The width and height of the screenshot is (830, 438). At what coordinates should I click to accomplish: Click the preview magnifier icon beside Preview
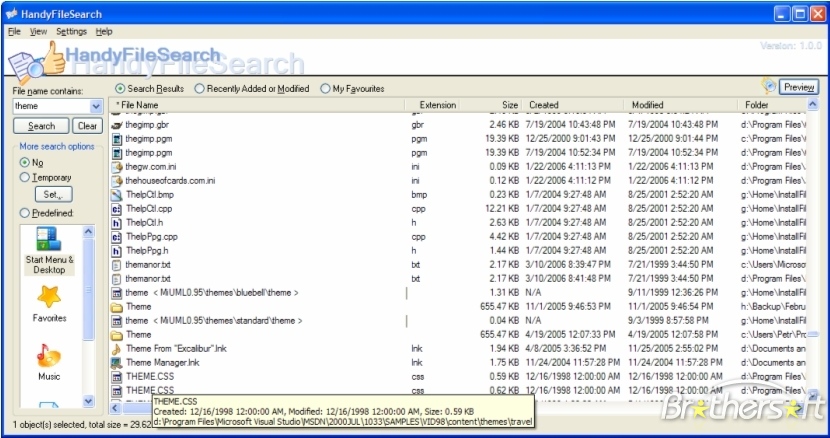[x=769, y=86]
